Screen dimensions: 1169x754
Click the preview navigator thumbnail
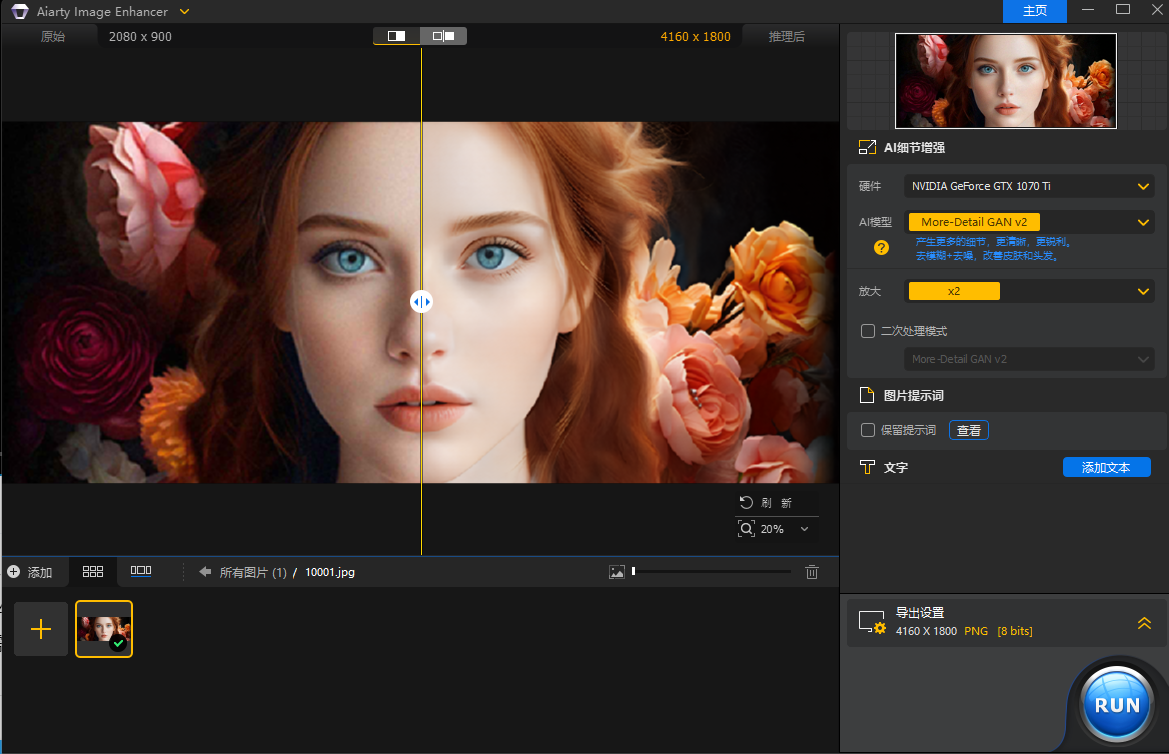1006,81
